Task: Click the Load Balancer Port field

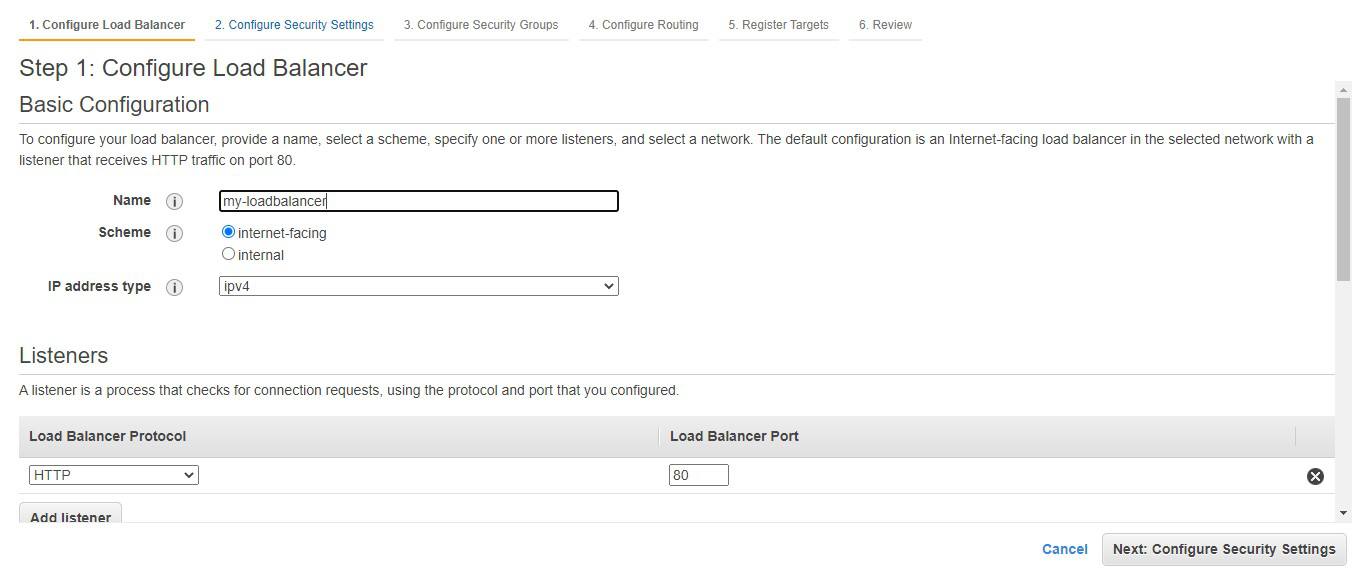Action: 698,475
